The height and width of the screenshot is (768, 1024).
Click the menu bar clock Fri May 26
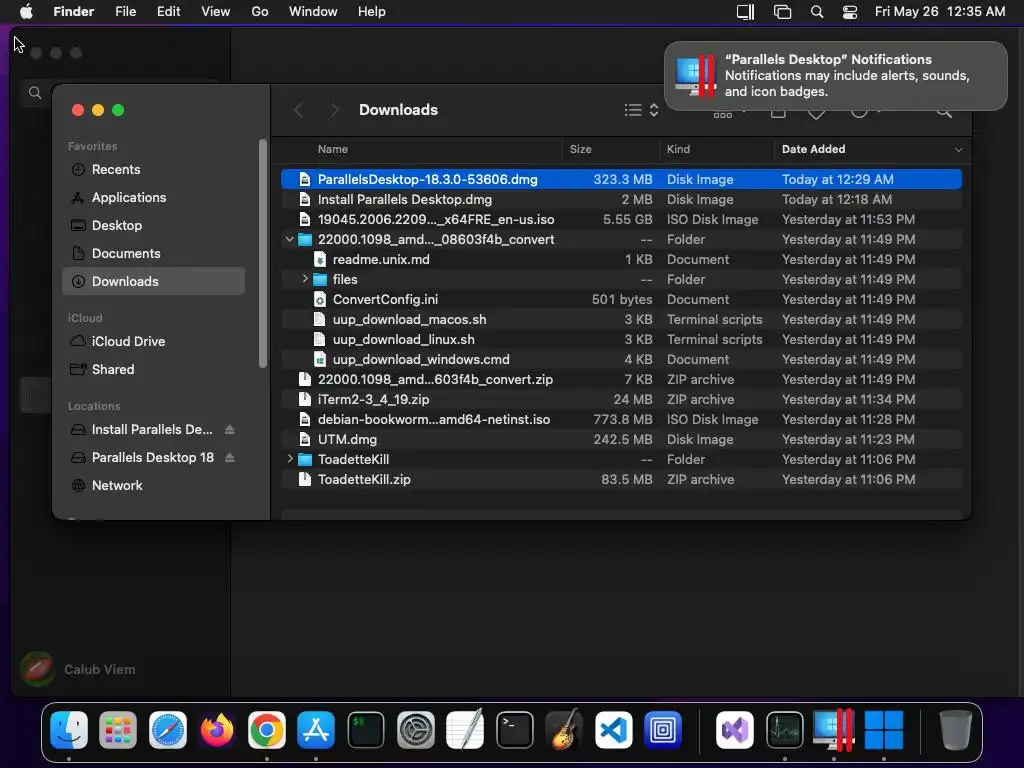tap(940, 12)
